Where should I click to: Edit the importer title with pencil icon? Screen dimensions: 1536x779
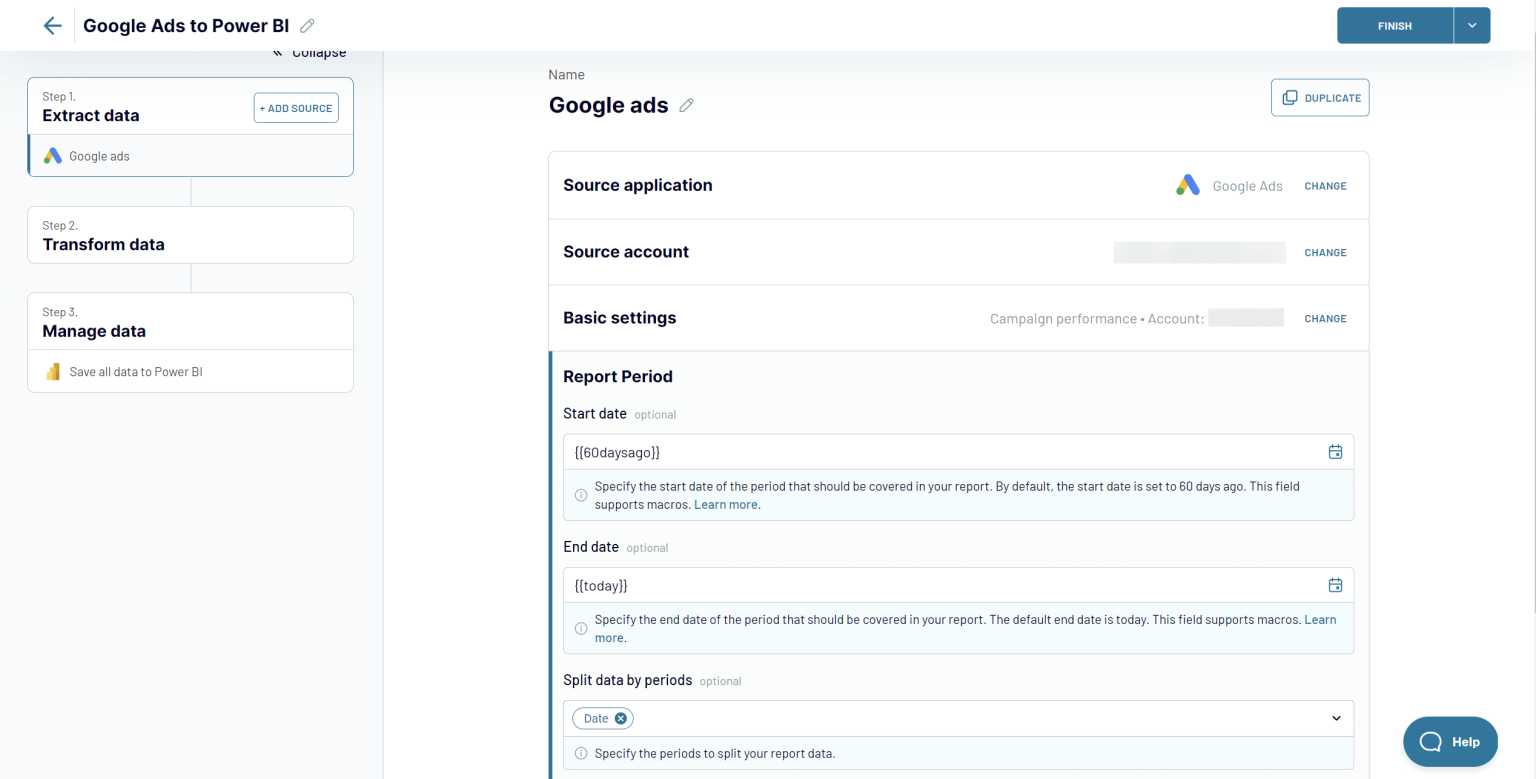pos(308,26)
